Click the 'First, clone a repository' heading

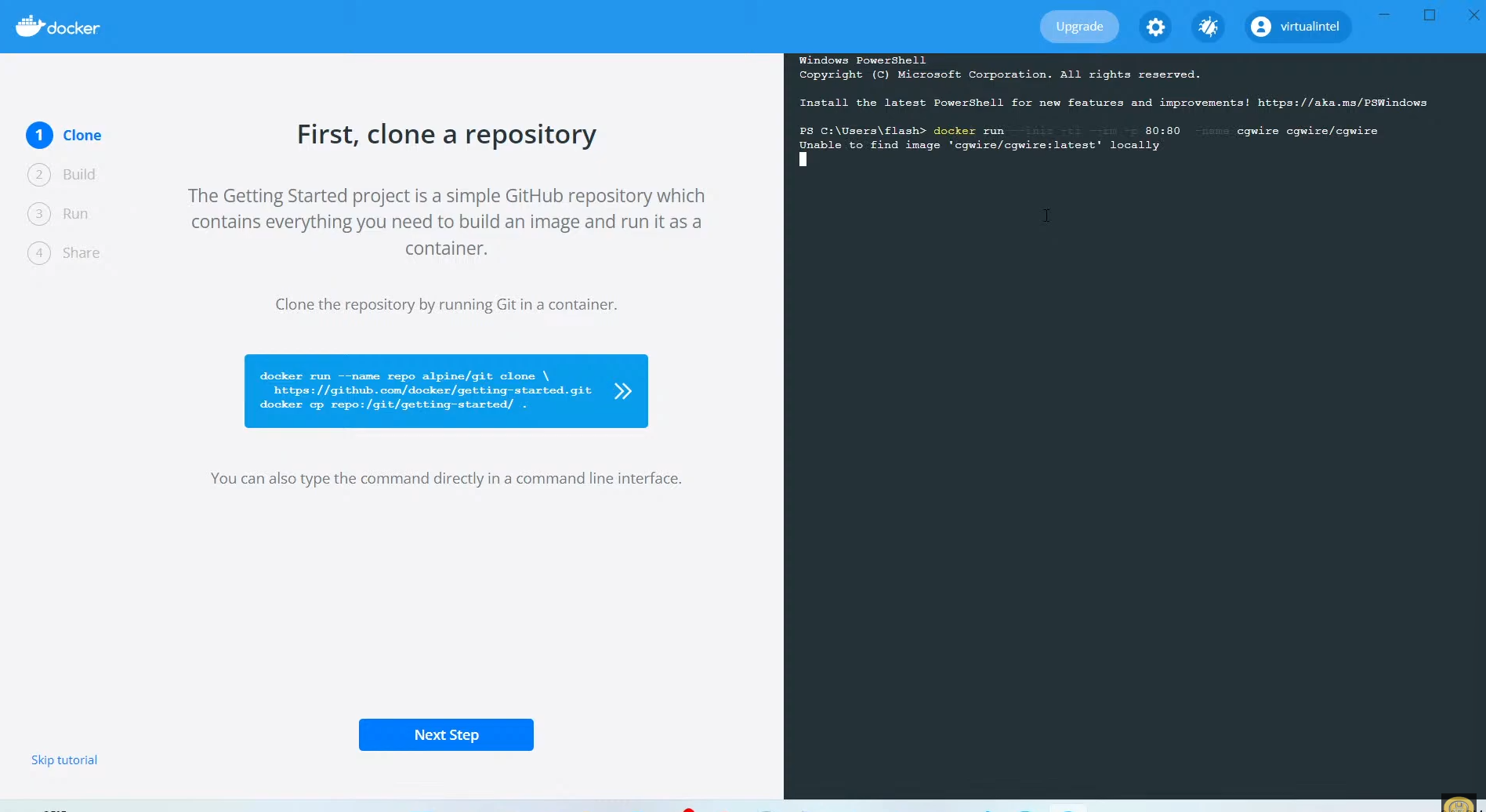pyautogui.click(x=446, y=135)
